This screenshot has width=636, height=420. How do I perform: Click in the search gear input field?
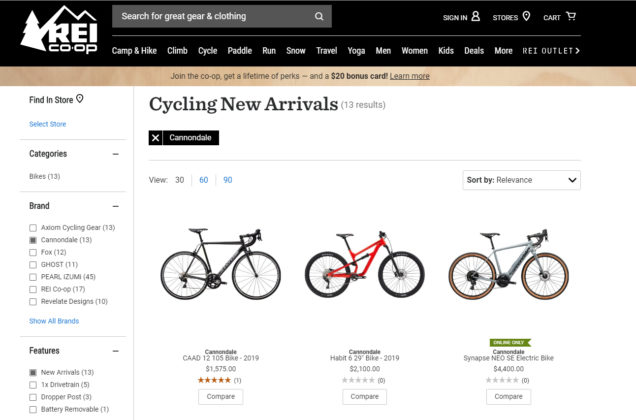pos(210,17)
